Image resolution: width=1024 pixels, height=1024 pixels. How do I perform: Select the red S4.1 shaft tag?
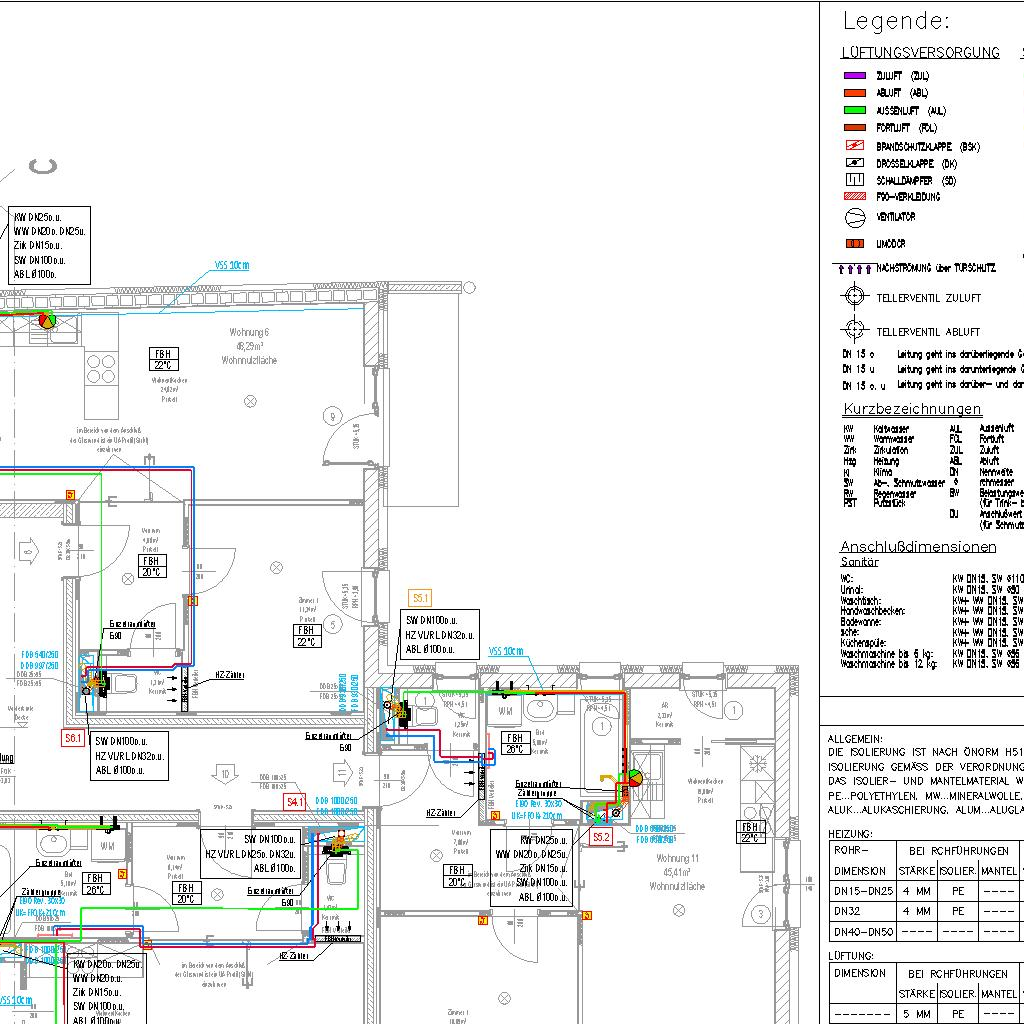tap(295, 802)
